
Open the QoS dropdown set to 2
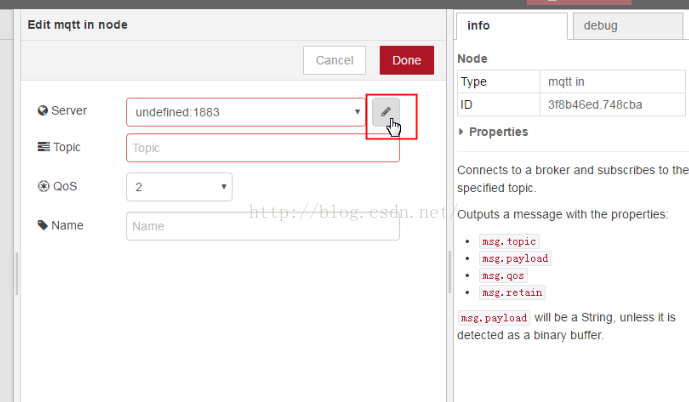pyautogui.click(x=179, y=187)
